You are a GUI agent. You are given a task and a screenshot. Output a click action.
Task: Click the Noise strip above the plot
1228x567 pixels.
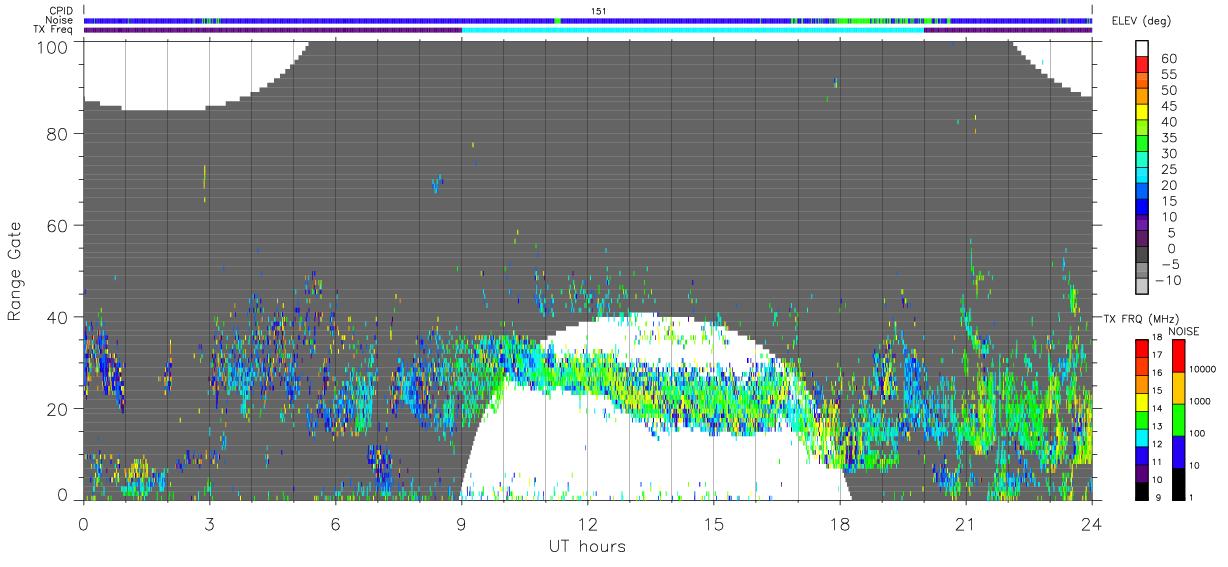[x=588, y=20]
